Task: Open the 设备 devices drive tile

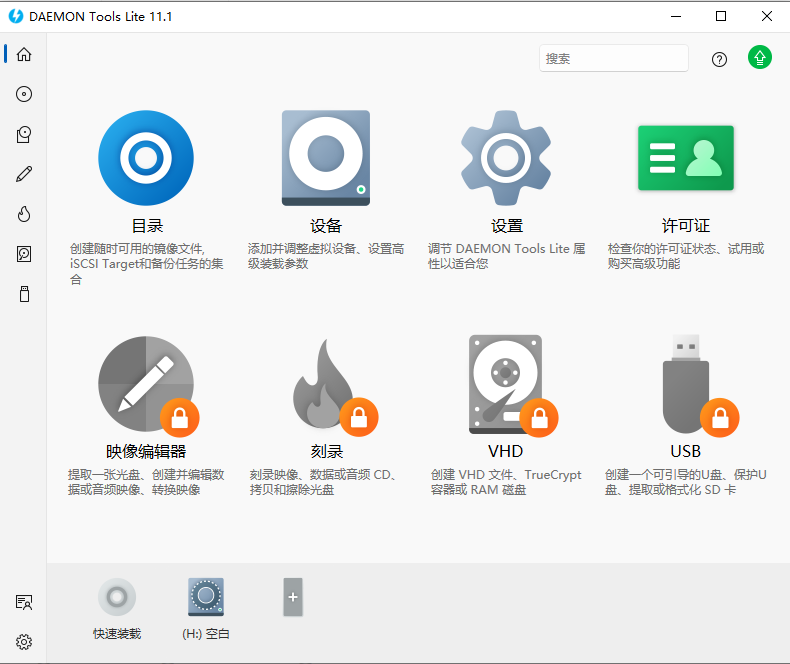Action: tap(325, 158)
